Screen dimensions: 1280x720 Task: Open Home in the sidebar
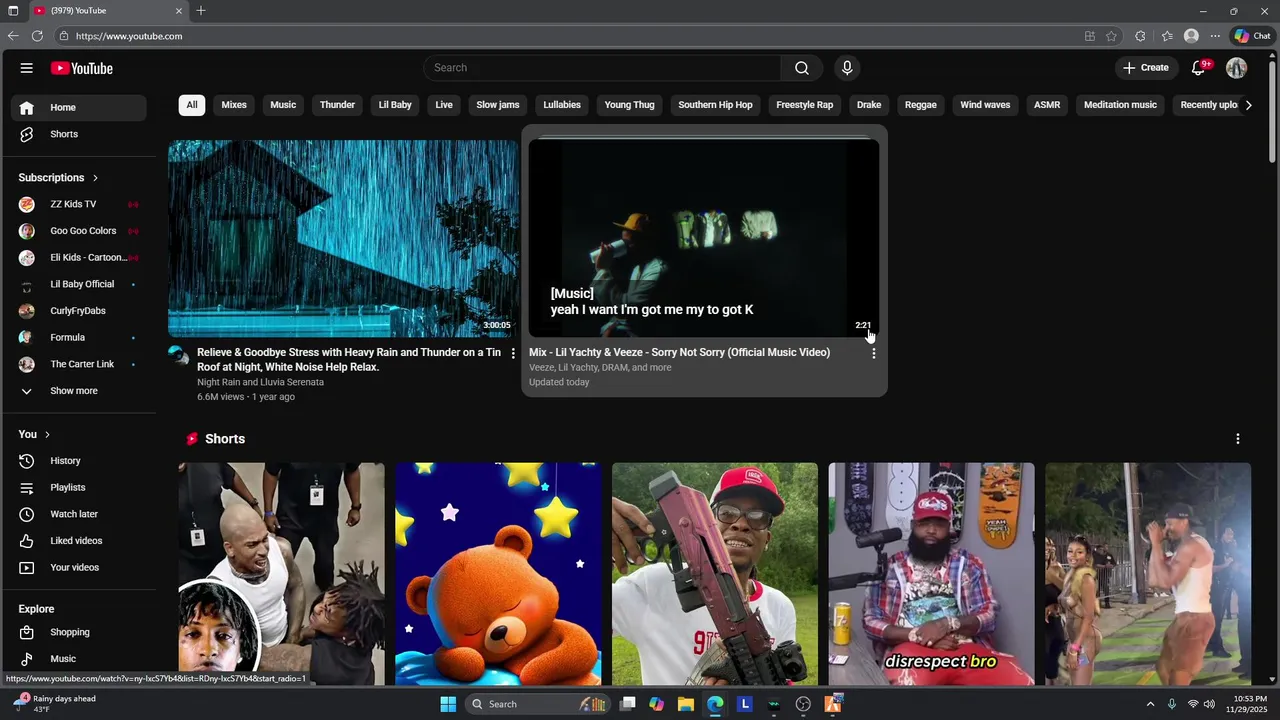tap(80, 108)
